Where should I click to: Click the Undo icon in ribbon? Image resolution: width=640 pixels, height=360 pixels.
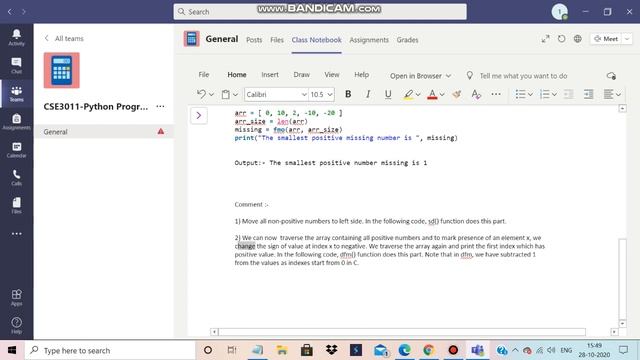coord(201,94)
